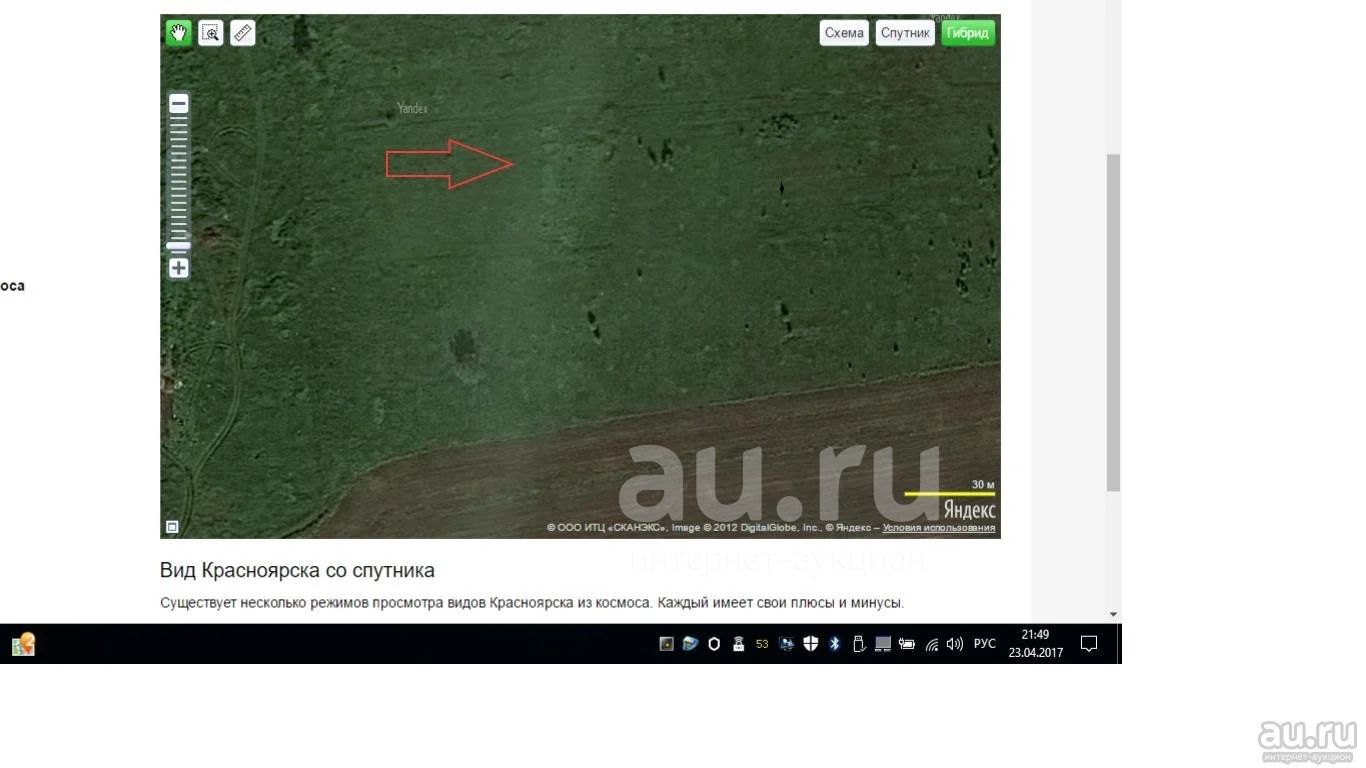Click the paragraph starting Существует несколько режимов

(x=532, y=603)
